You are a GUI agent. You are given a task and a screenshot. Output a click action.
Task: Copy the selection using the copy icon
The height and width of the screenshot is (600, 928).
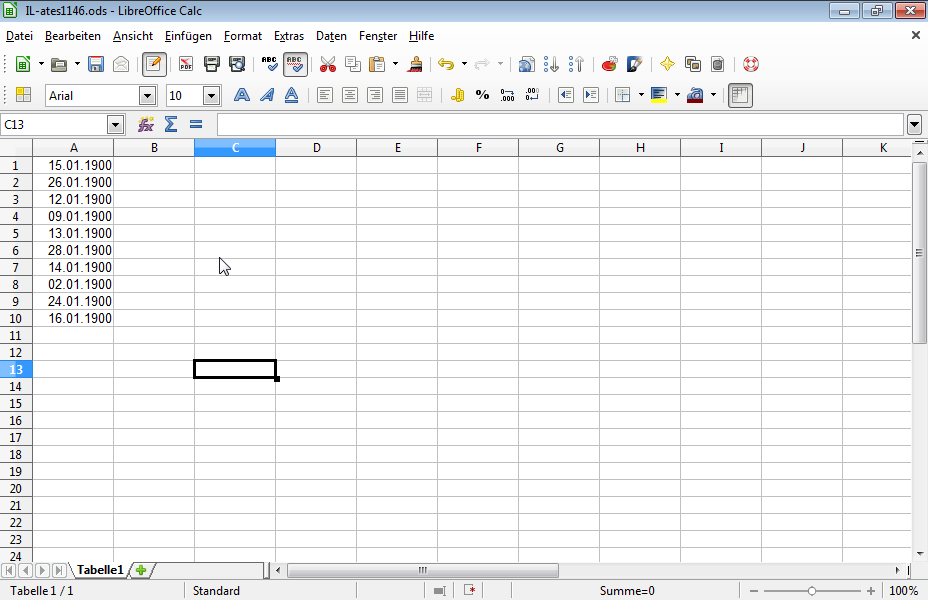coord(353,64)
